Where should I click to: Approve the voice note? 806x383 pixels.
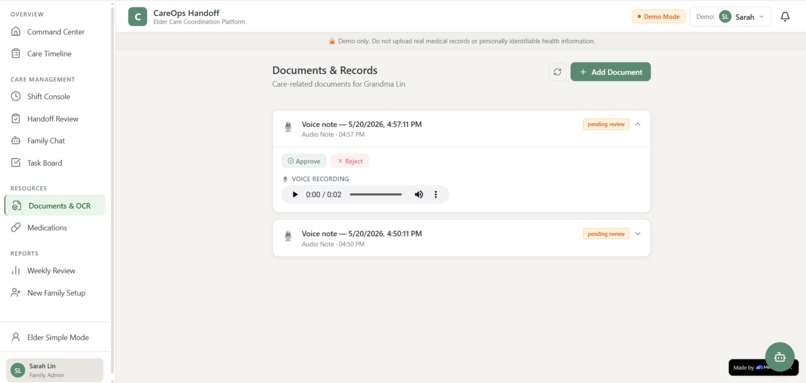(x=304, y=161)
